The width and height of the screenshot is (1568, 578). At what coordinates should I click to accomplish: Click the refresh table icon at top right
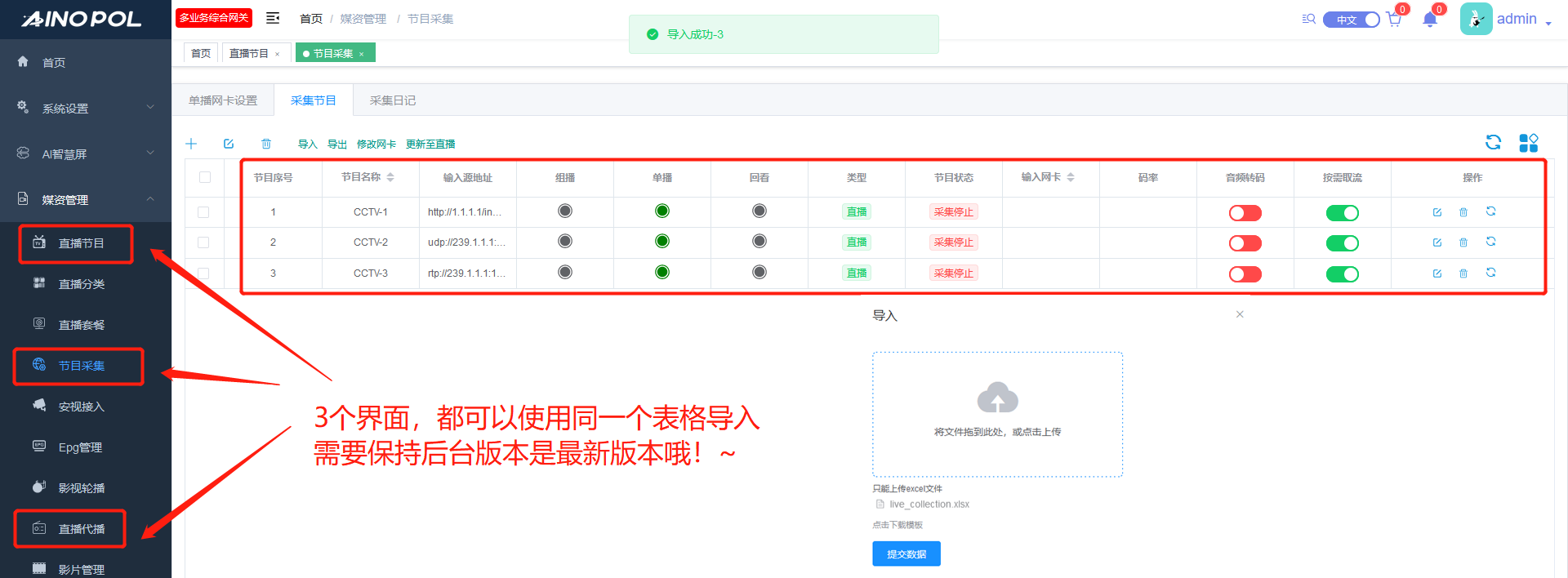(x=1493, y=143)
